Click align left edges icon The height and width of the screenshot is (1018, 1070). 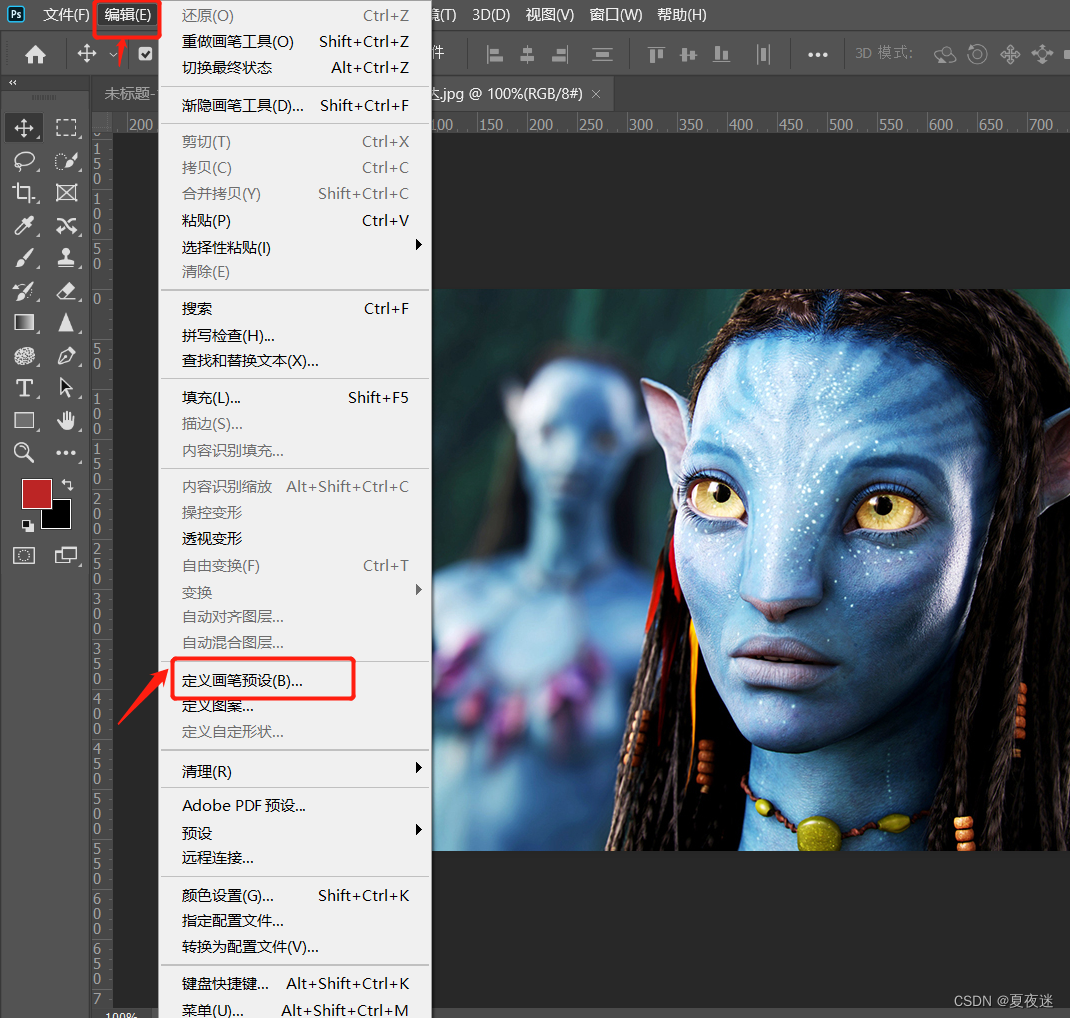[x=495, y=55]
